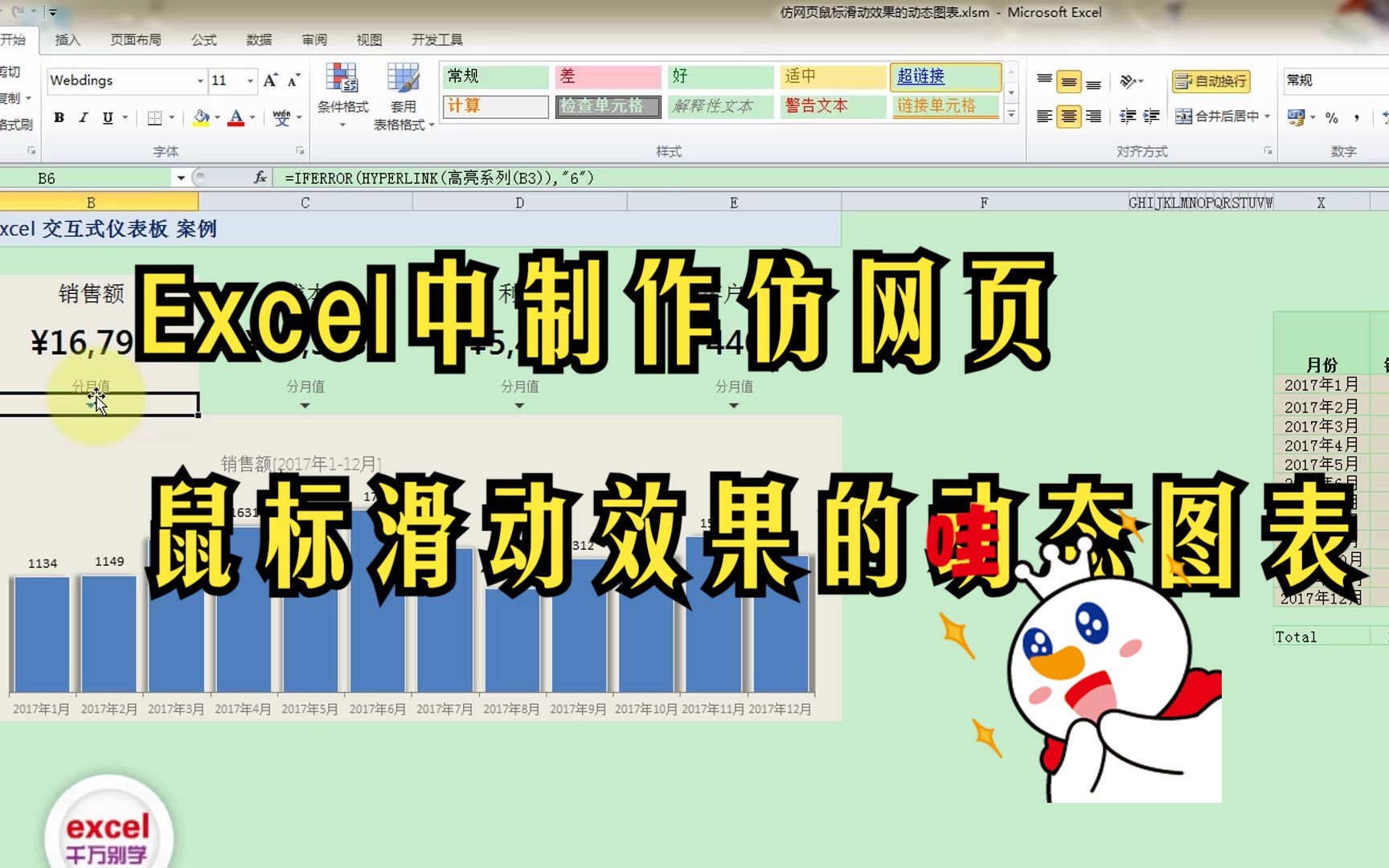Apply the 常规 (Normal) cell style
The image size is (1389, 868).
point(495,76)
